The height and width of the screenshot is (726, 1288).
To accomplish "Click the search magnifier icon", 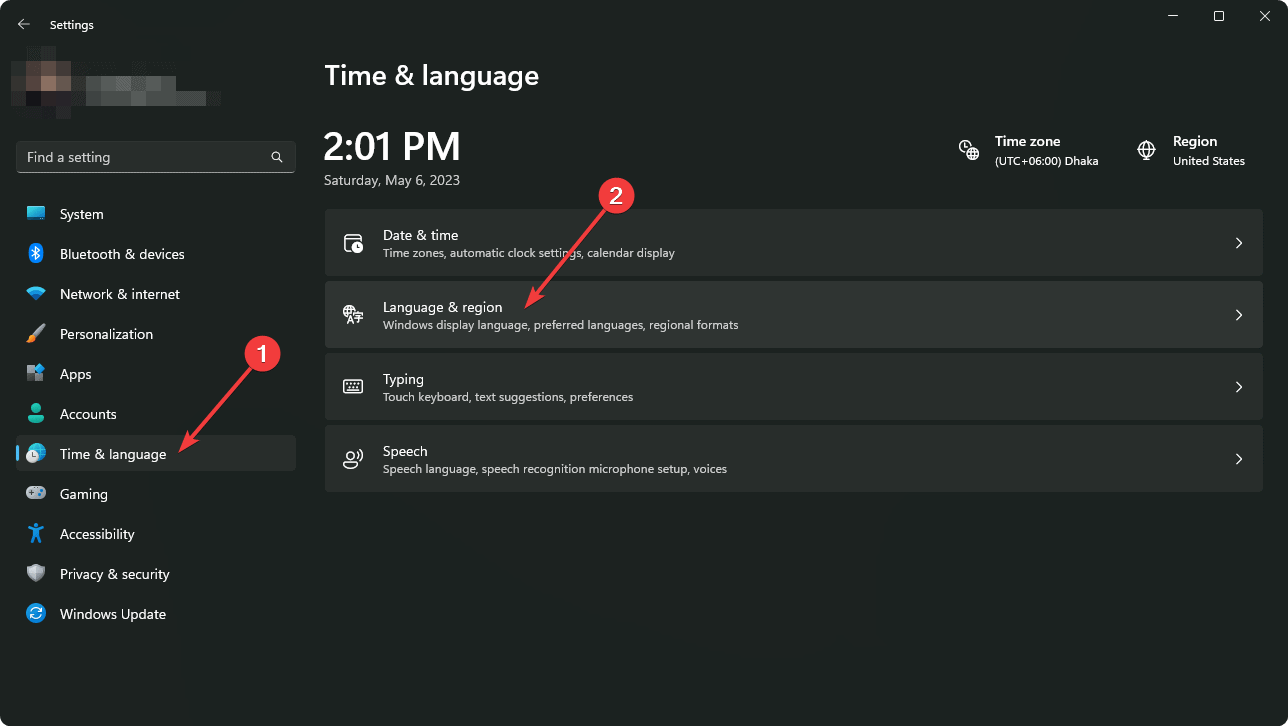I will (277, 157).
